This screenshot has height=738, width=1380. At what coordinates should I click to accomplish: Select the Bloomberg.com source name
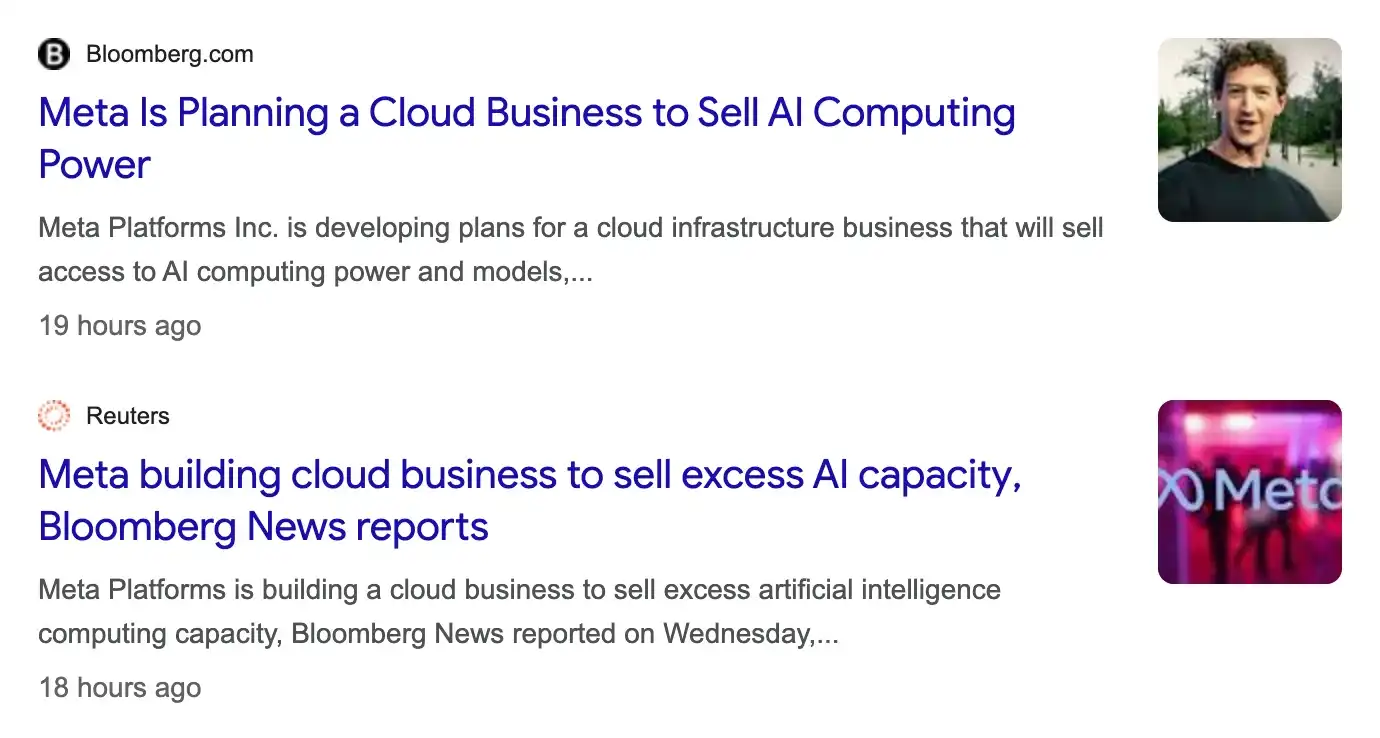coord(170,54)
